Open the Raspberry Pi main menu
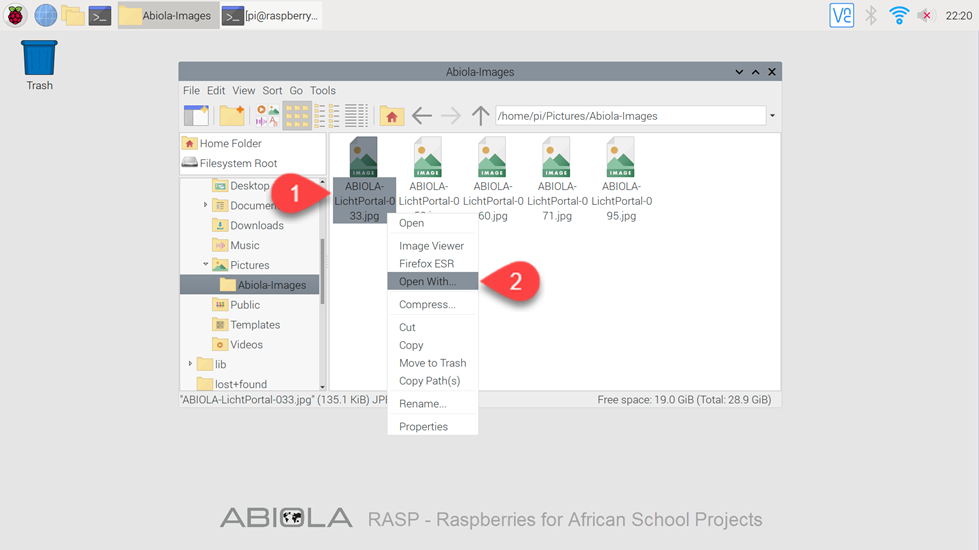This screenshot has height=550, width=979. (17, 15)
